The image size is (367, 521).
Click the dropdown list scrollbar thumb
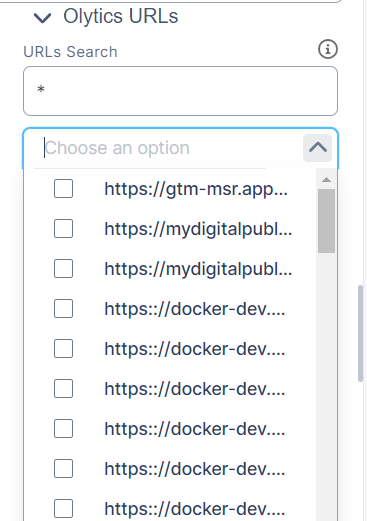pyautogui.click(x=326, y=221)
